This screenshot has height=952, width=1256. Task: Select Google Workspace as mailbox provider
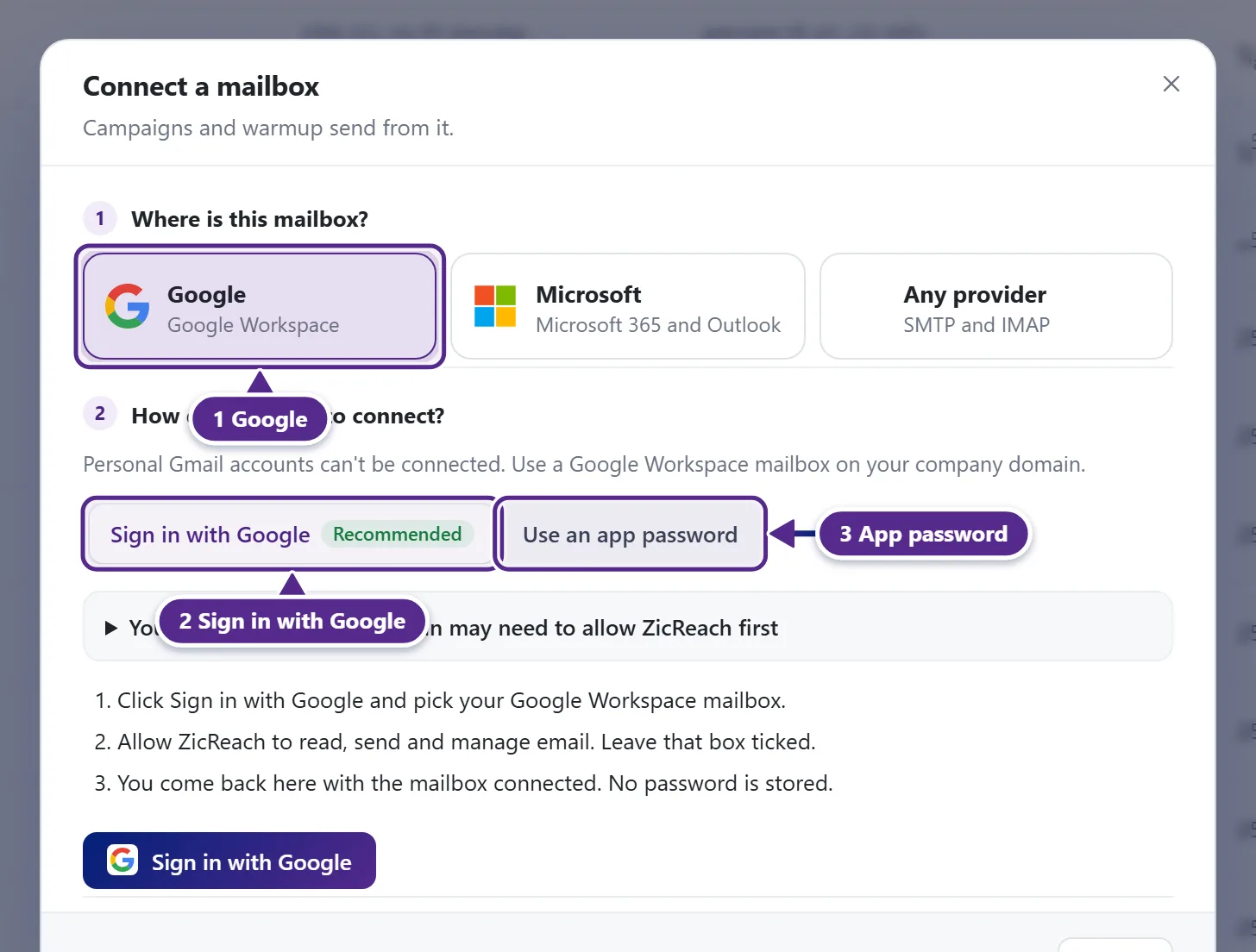coord(260,306)
